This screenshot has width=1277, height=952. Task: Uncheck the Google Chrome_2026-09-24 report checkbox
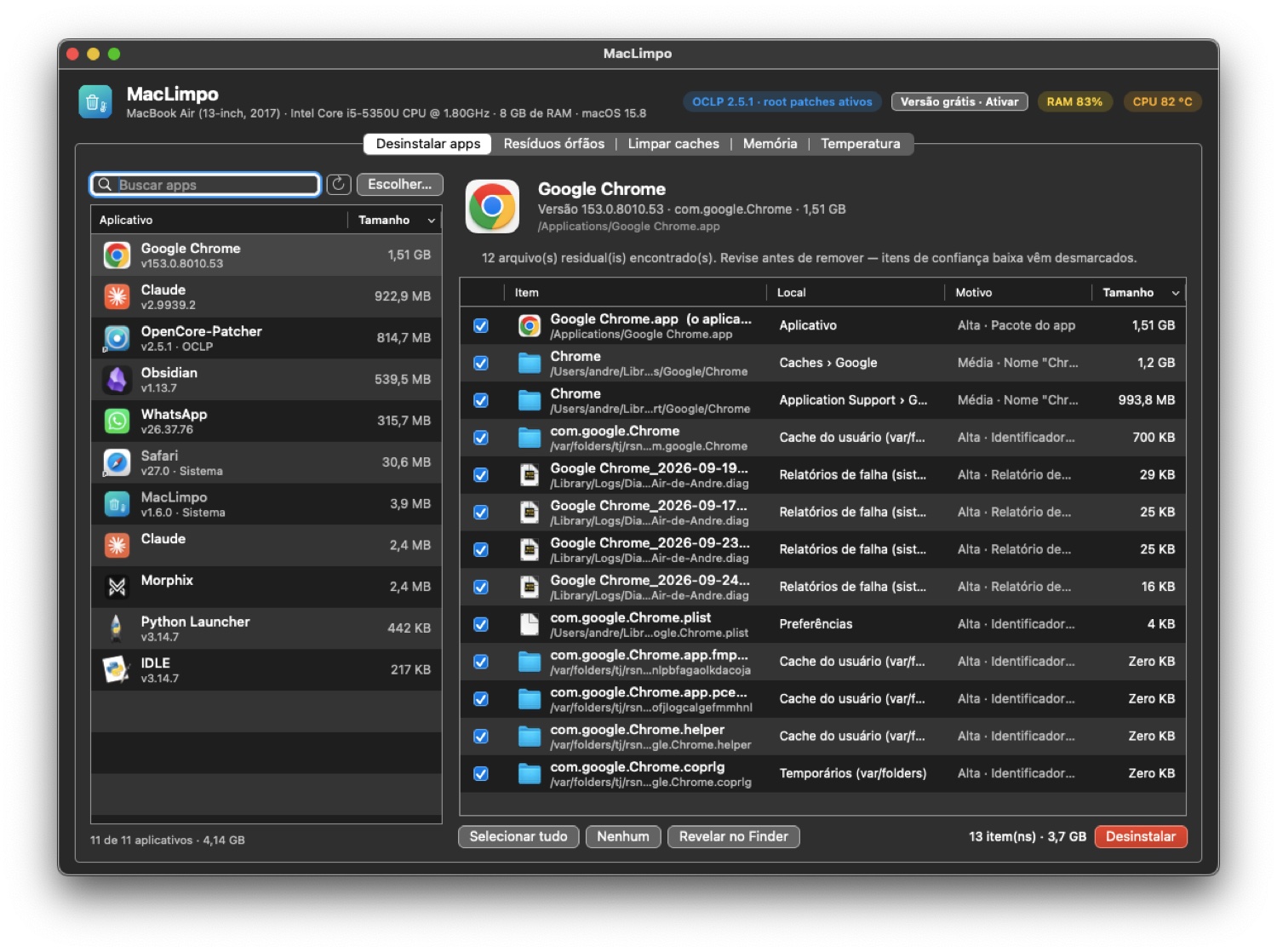click(x=481, y=587)
